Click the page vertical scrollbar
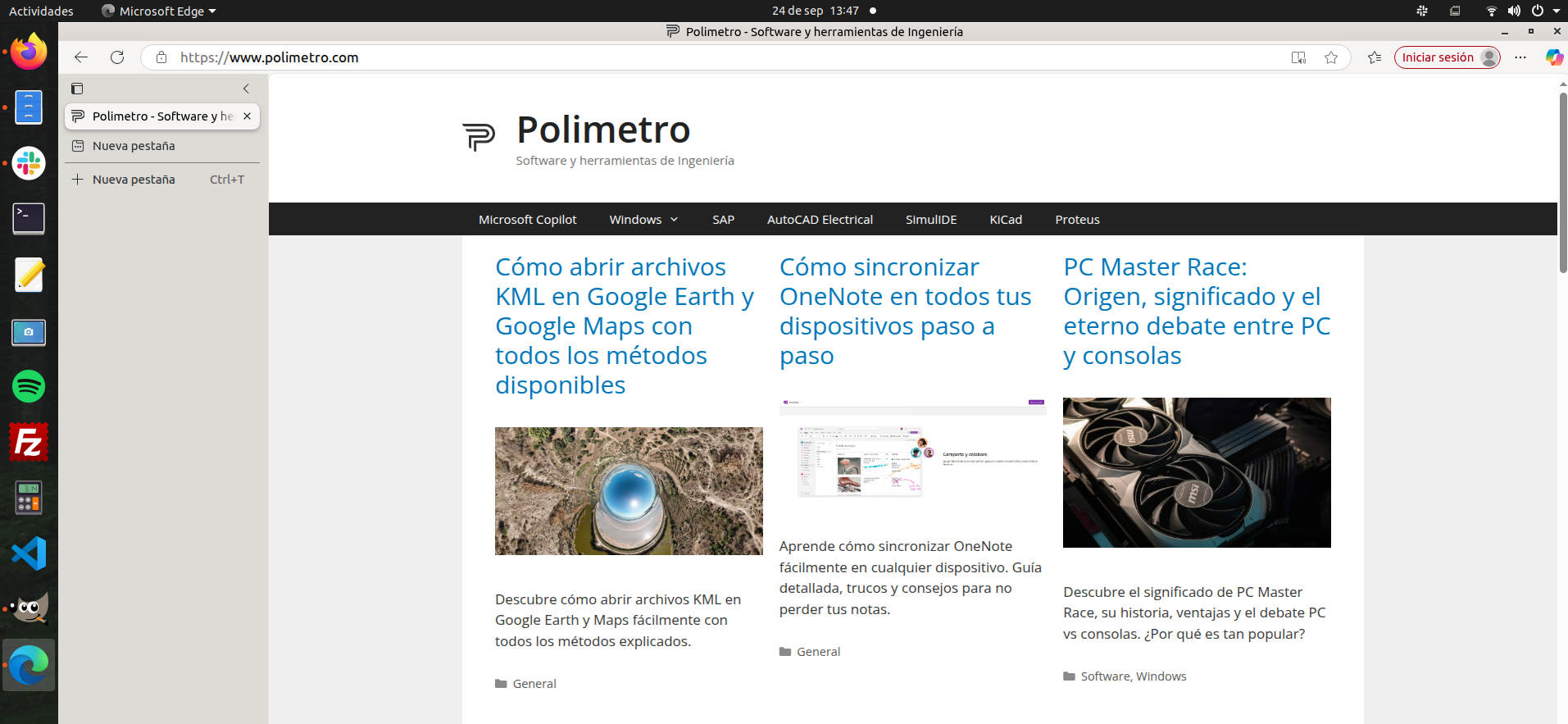This screenshot has height=724, width=1568. coord(1562,183)
